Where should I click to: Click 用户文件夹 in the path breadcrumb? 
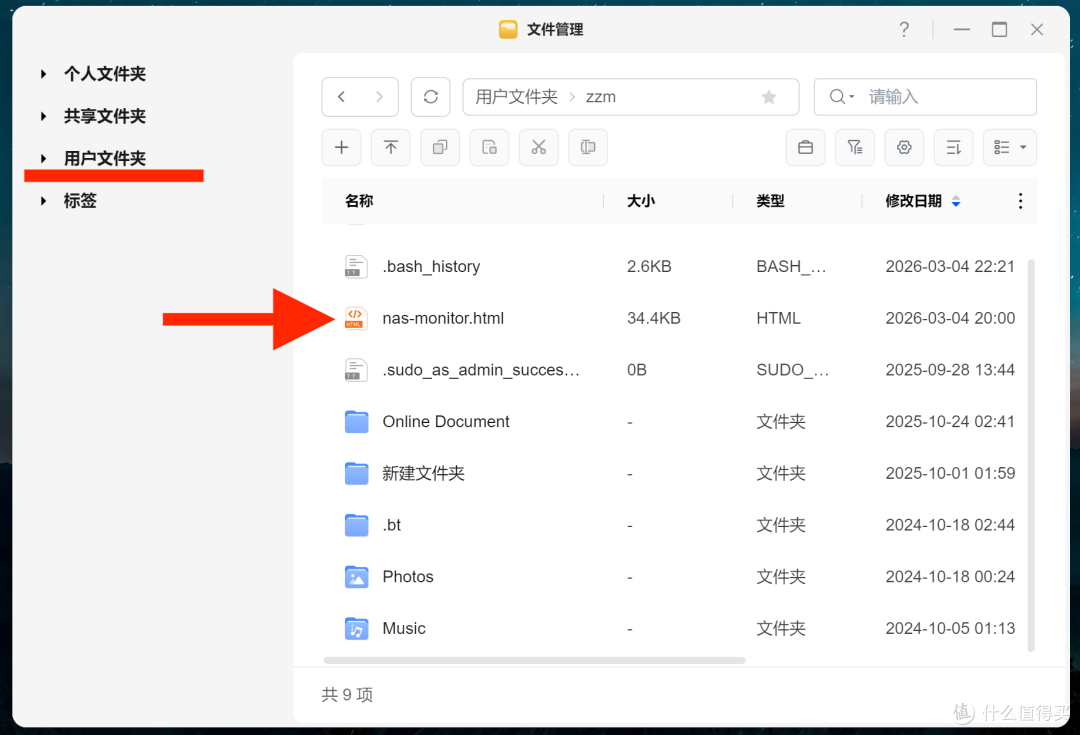517,97
